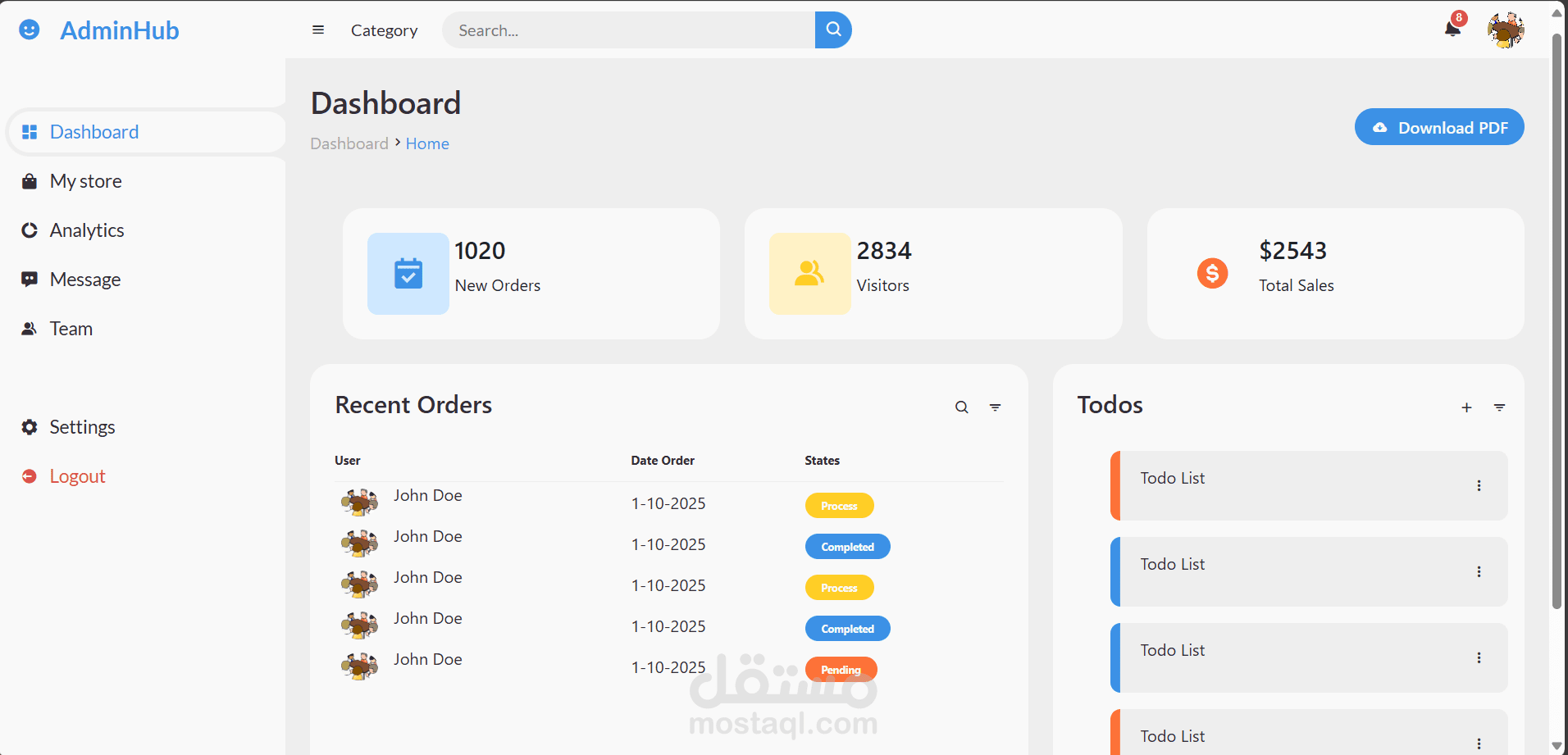Click the blue search magnifier button
This screenshot has width=1568, height=755.
coord(833,30)
